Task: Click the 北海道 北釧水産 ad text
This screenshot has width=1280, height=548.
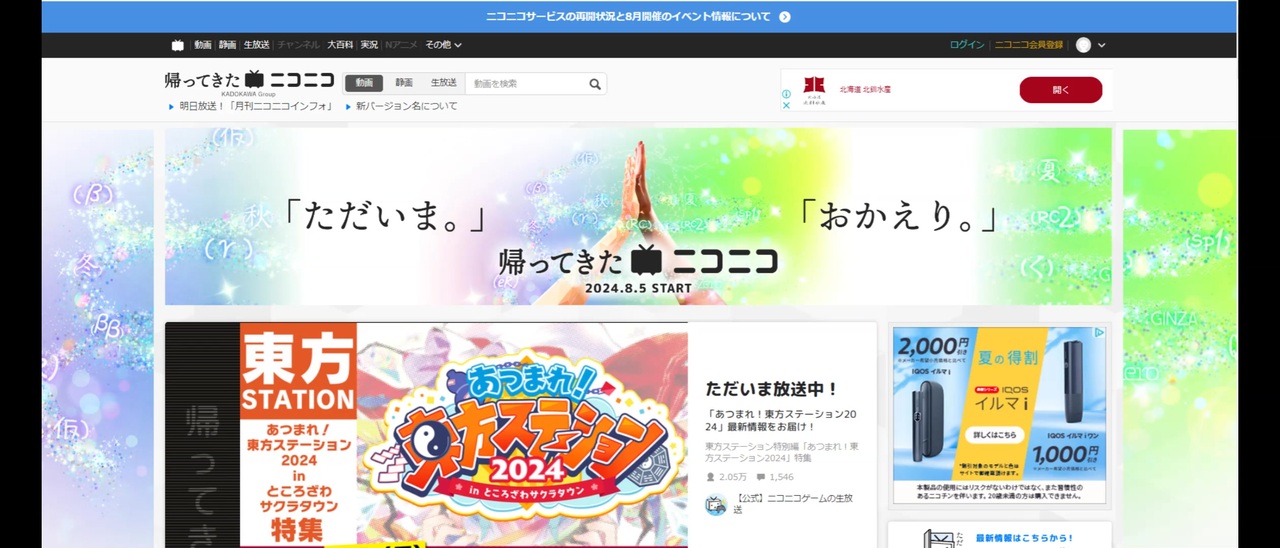Action: coord(865,90)
